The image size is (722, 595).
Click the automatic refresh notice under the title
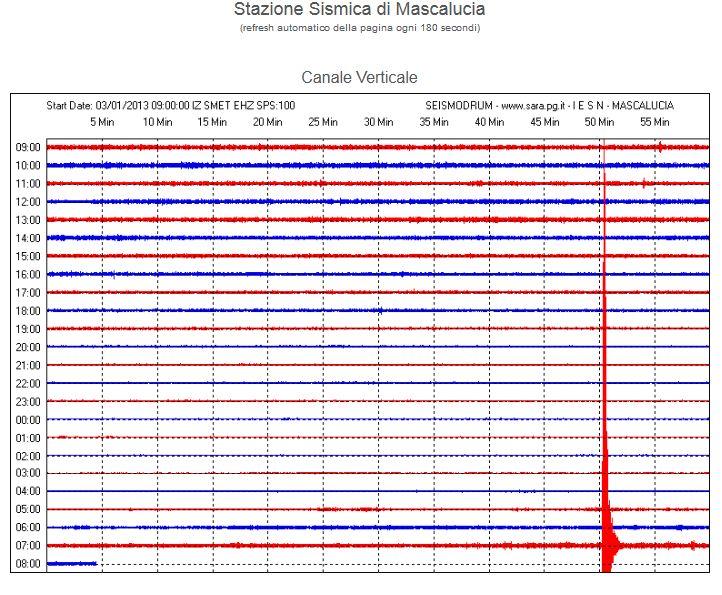tap(360, 28)
